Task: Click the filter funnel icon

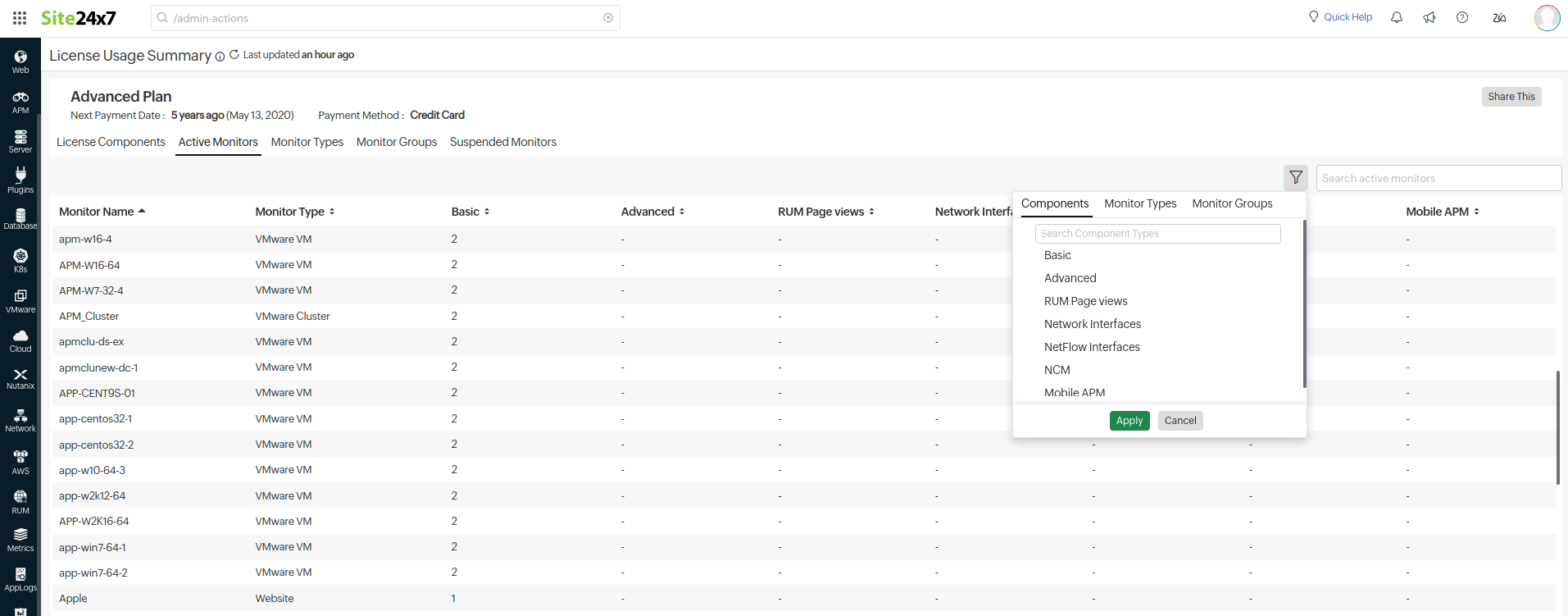Action: coord(1295,177)
